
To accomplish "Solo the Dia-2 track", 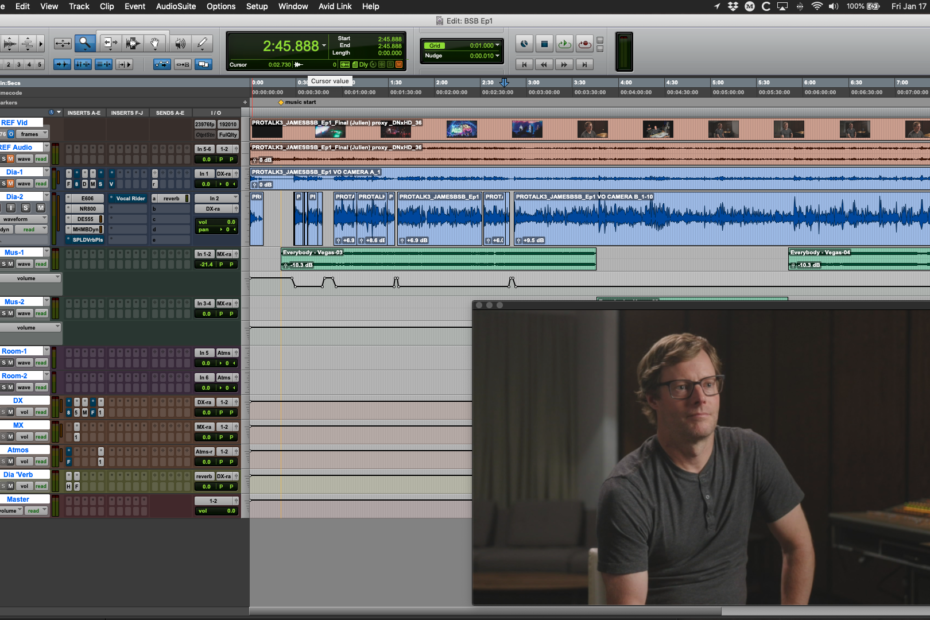I will (x=26, y=208).
